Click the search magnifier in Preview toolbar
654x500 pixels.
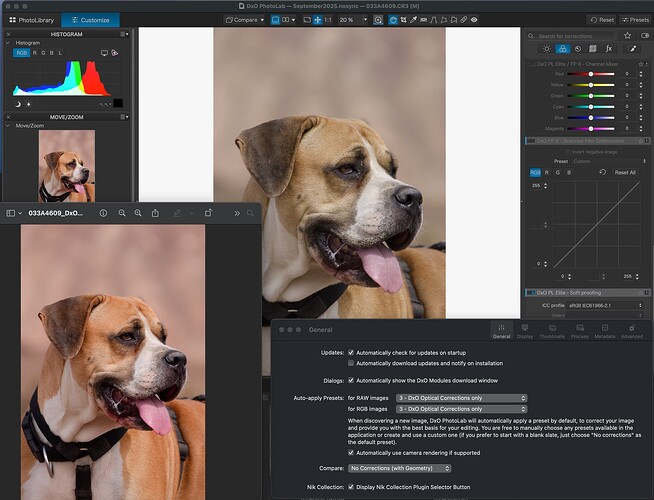tap(250, 213)
